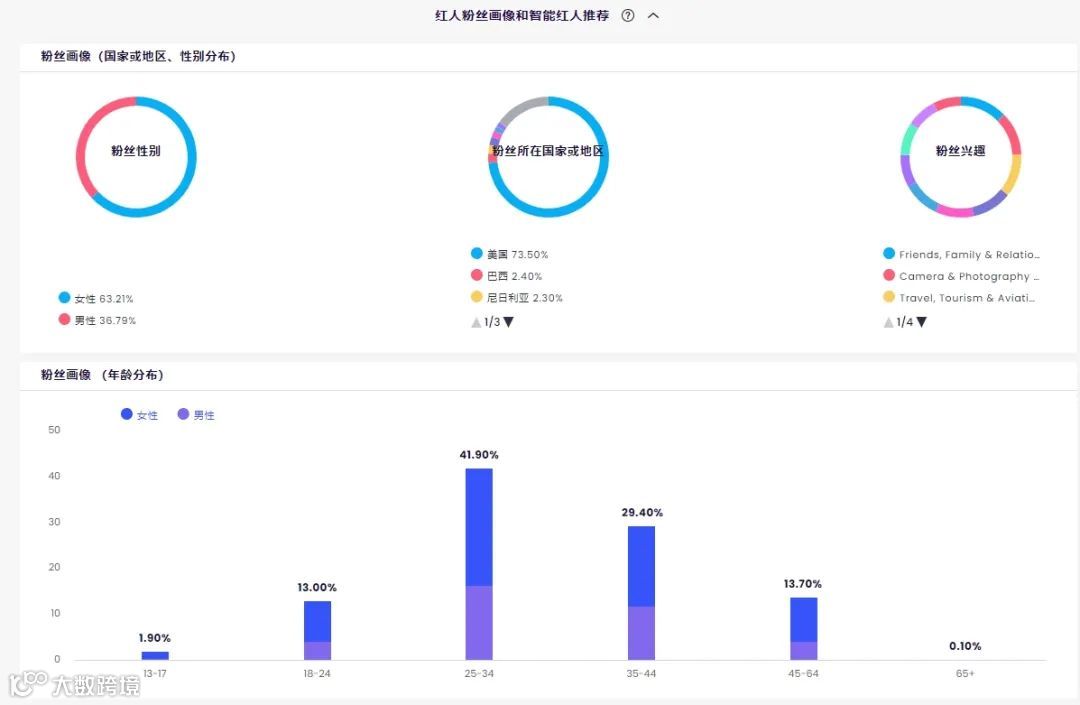Click the 粉丝所在国家或地区 donut chart
Viewport: 1080px width, 705px height.
click(x=548, y=156)
